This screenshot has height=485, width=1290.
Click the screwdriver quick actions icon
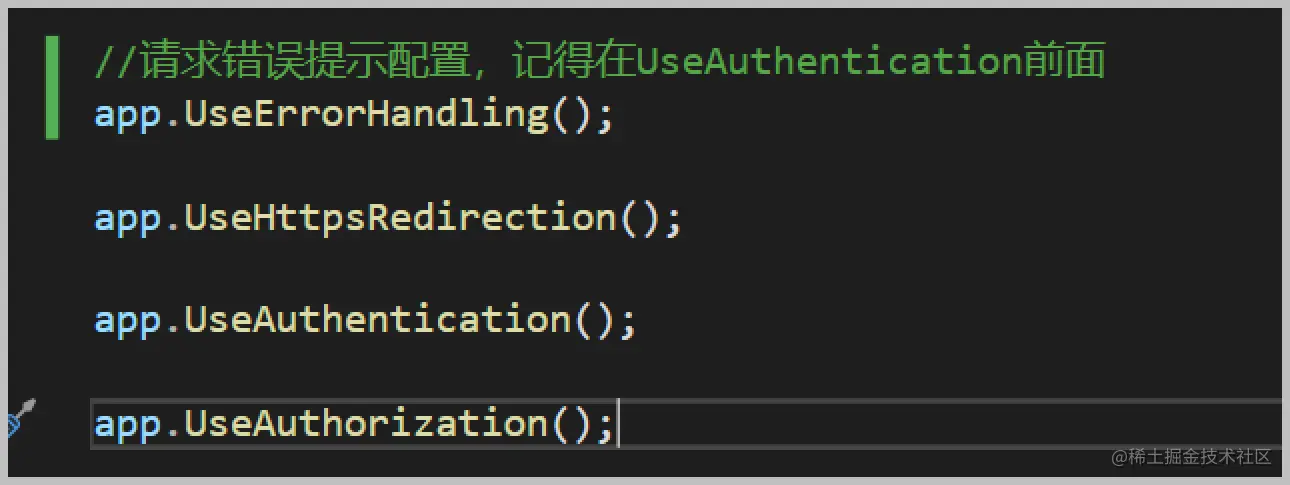20,417
